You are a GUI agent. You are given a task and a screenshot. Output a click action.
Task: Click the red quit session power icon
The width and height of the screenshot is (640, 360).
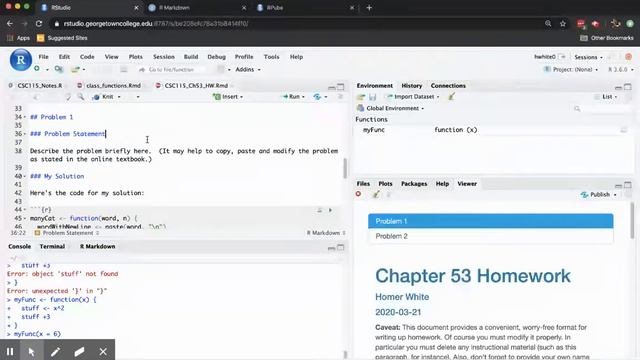(629, 57)
